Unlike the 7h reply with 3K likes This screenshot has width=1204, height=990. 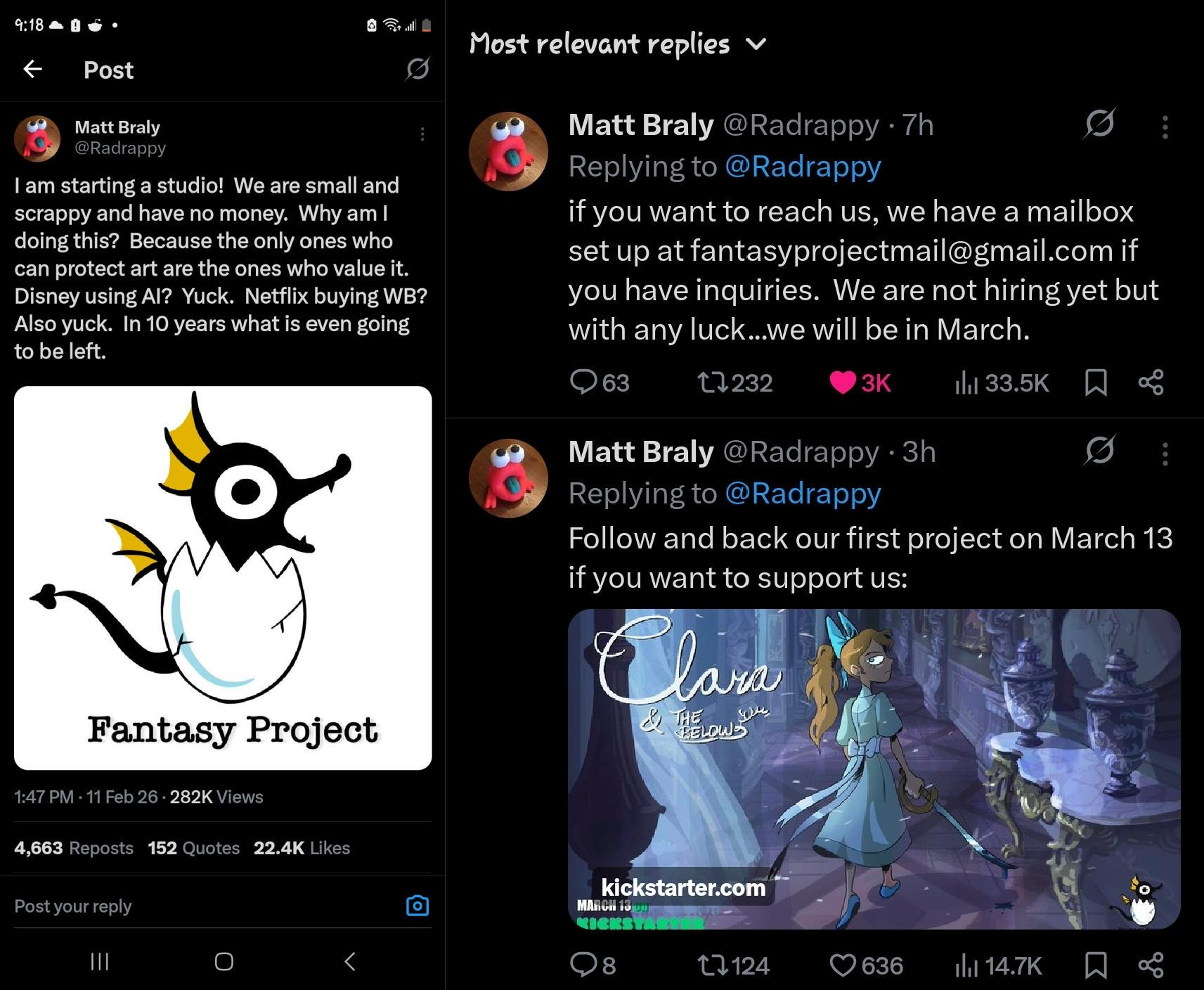pos(860,382)
